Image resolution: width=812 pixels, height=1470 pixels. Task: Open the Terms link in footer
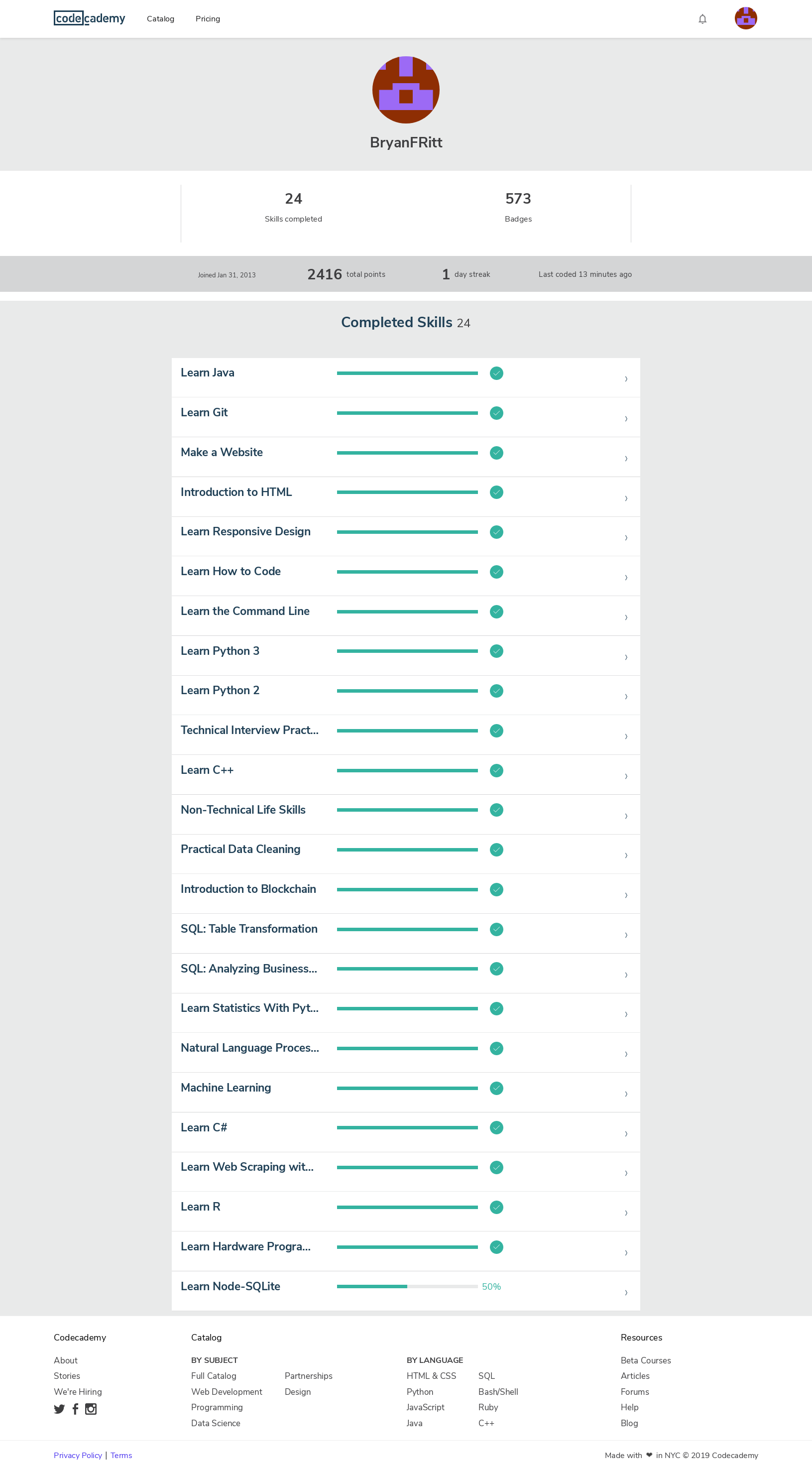[121, 1455]
